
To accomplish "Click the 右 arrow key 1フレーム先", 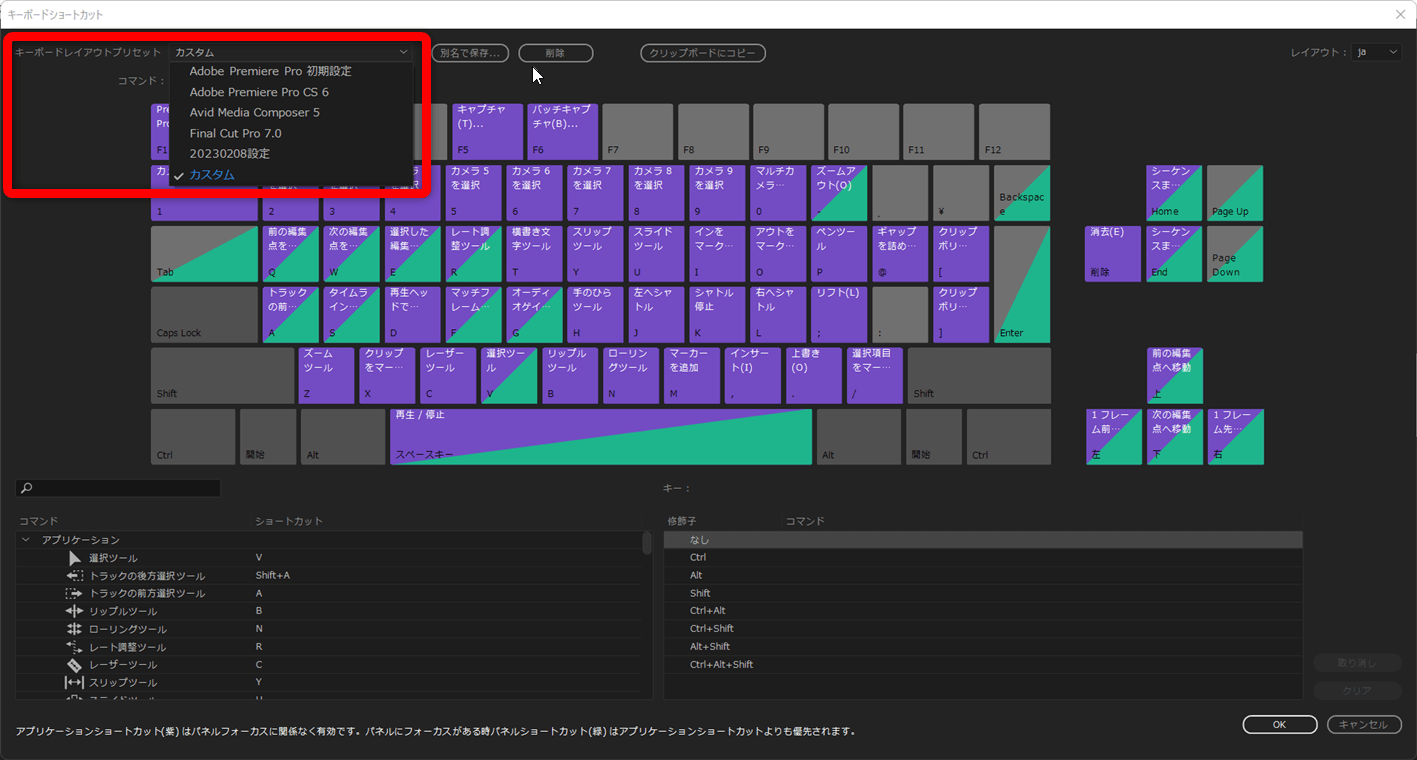I will (x=1235, y=437).
